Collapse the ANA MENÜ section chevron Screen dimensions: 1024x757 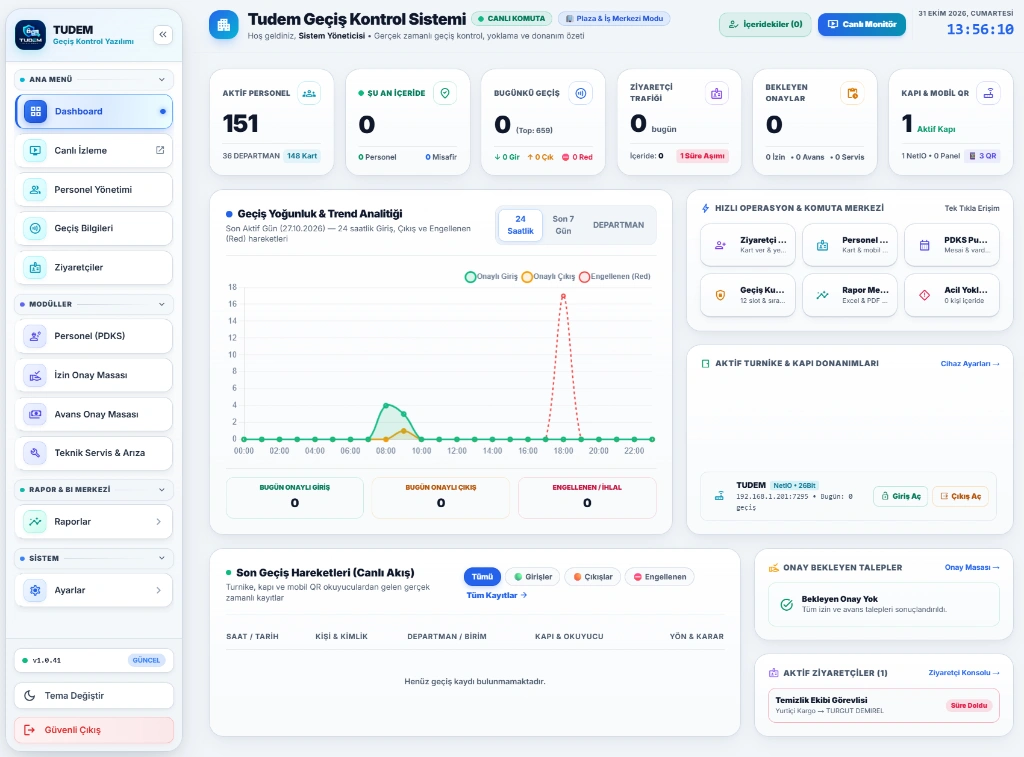[161, 80]
